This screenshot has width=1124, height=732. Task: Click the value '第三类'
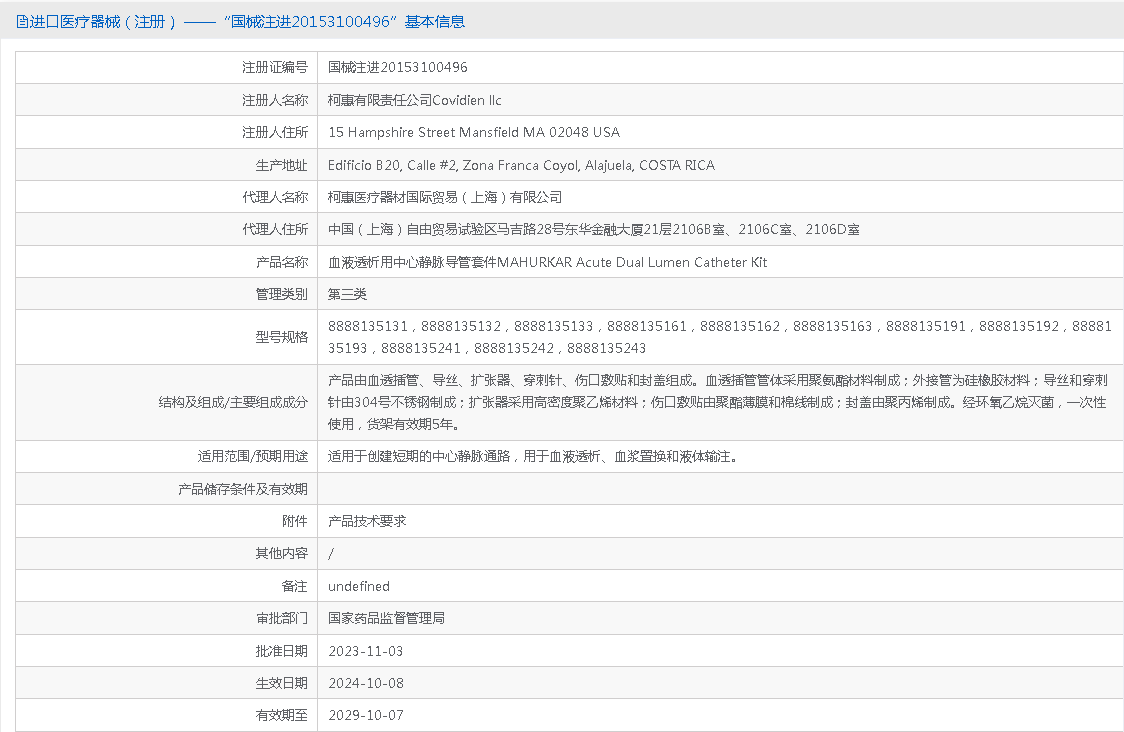pyautogui.click(x=347, y=295)
